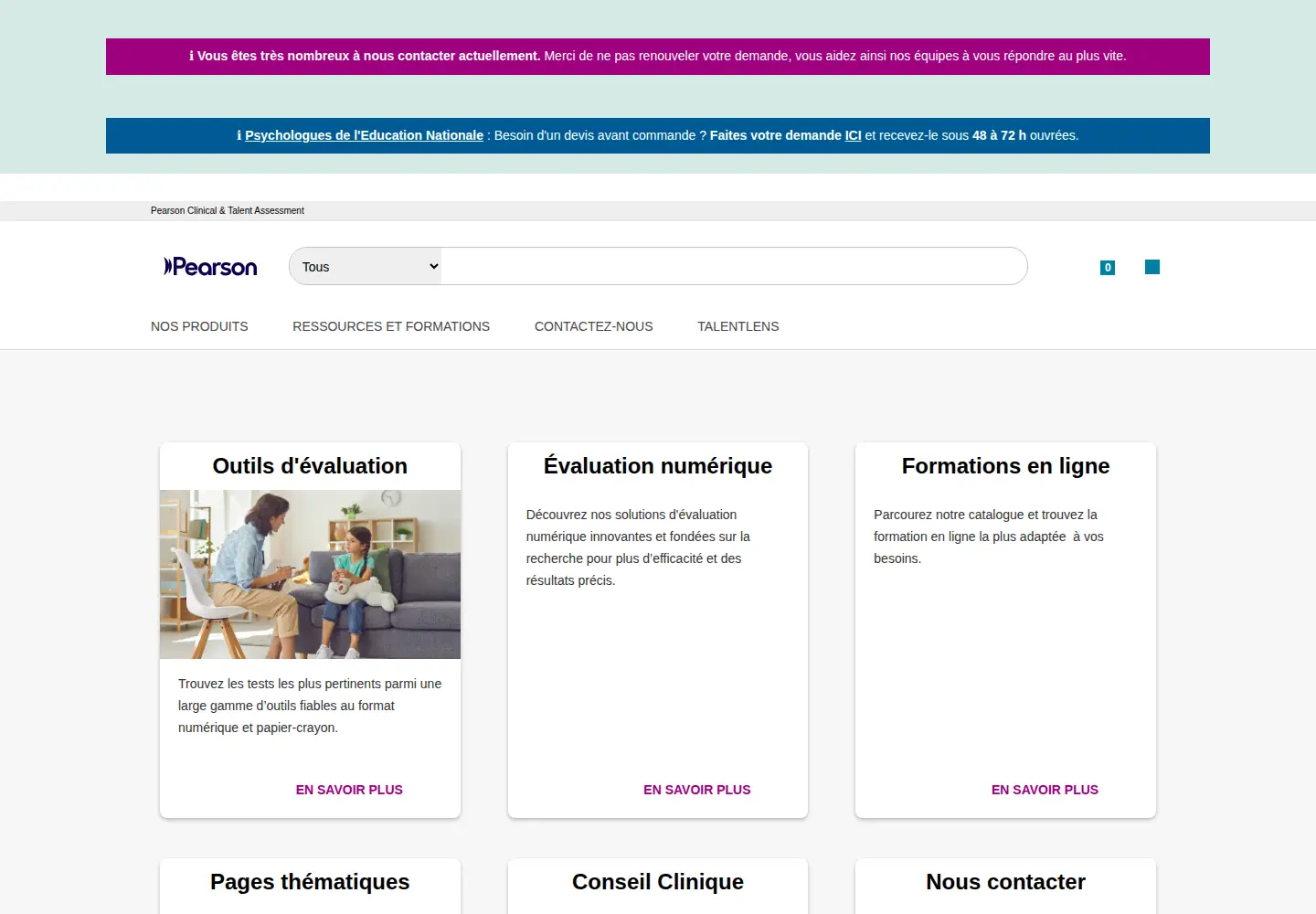Select the Formations en ligne heading

click(1005, 466)
